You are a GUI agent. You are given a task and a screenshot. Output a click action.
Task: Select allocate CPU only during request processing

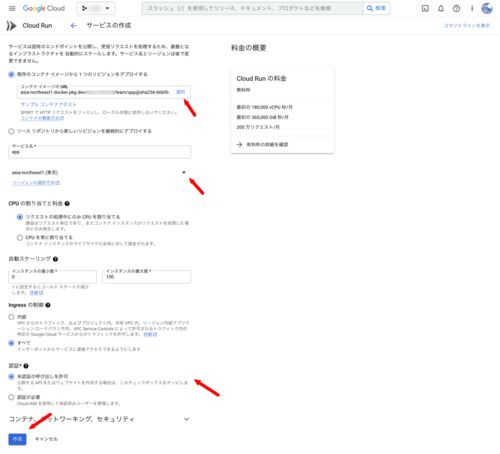click(20, 217)
